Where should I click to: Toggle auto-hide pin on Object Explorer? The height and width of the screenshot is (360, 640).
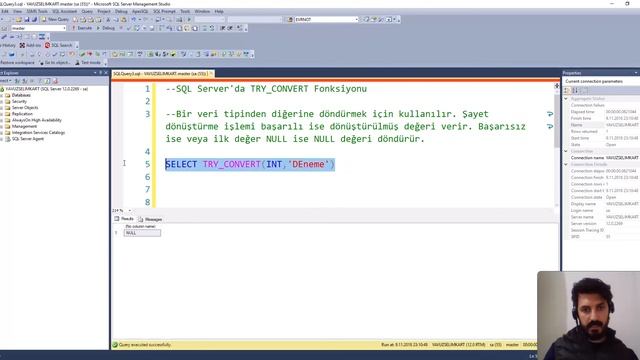point(100,73)
